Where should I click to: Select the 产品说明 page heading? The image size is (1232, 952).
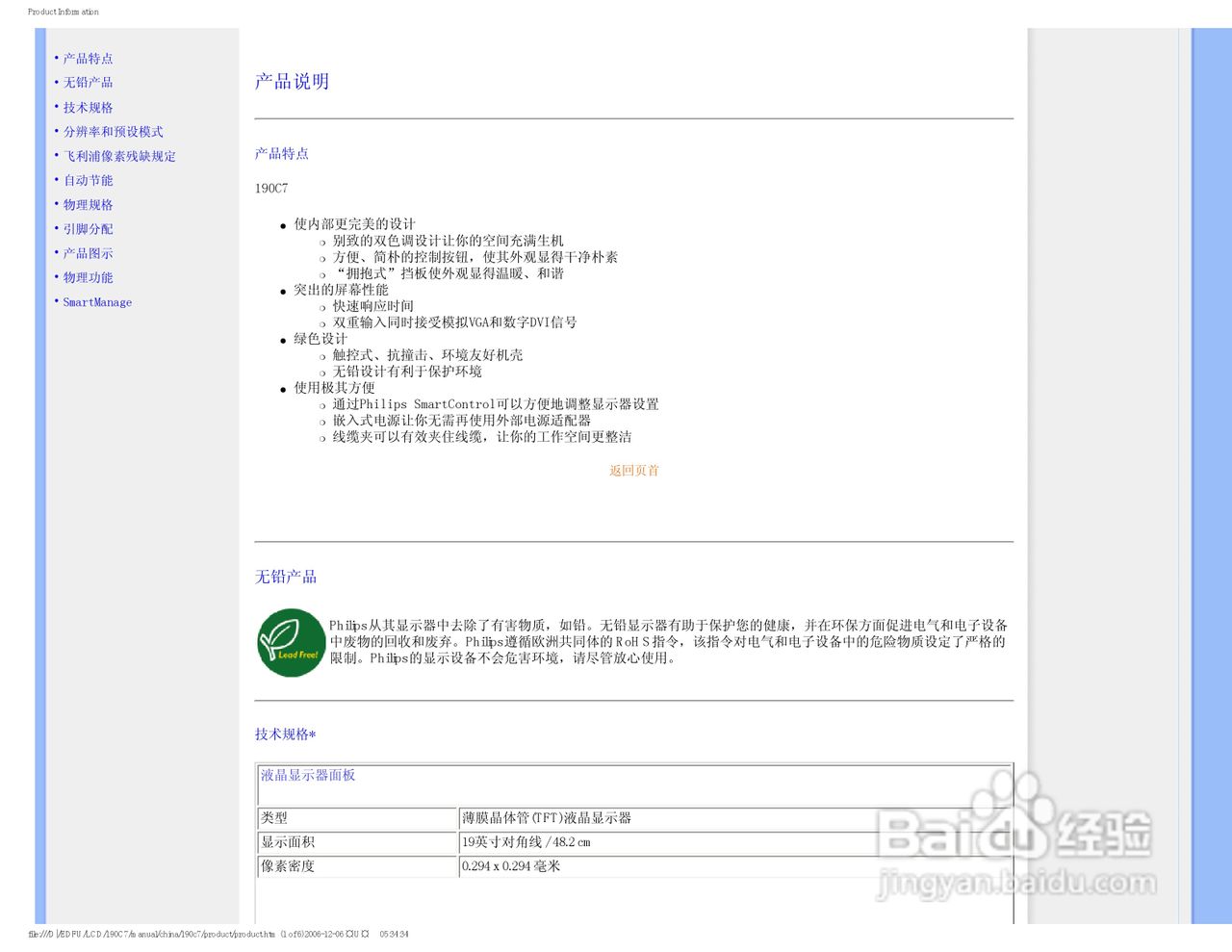292,82
